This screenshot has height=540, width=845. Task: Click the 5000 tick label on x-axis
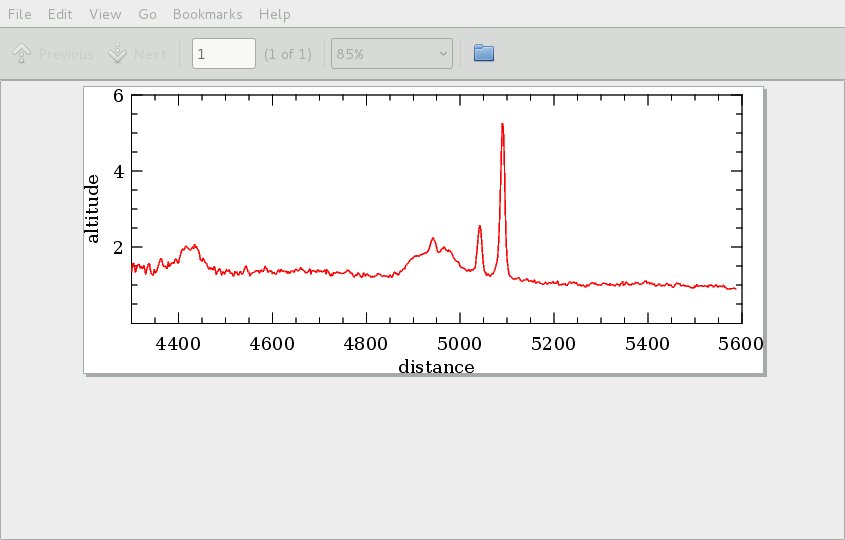click(460, 344)
